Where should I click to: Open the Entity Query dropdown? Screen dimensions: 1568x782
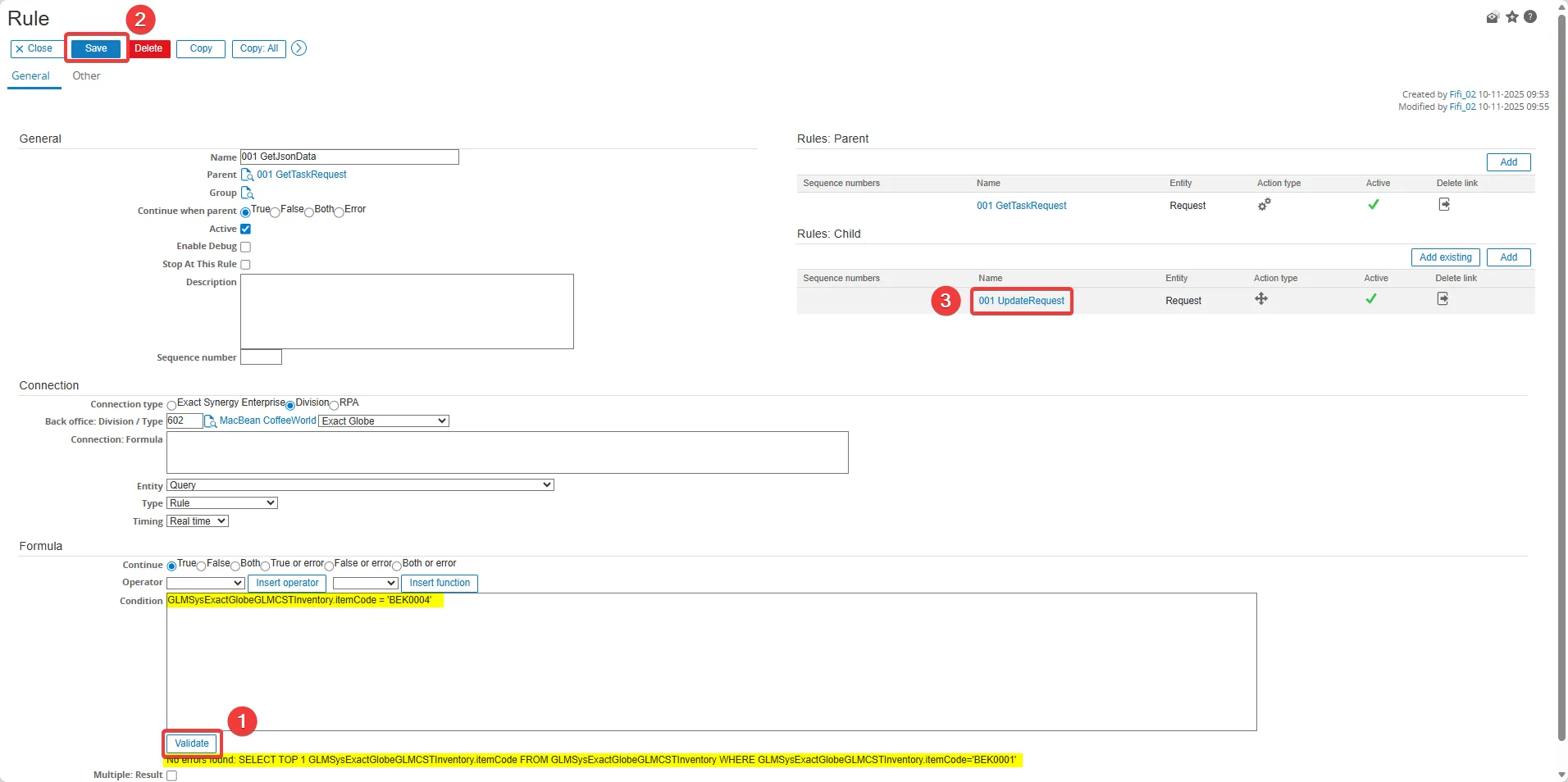pos(360,485)
